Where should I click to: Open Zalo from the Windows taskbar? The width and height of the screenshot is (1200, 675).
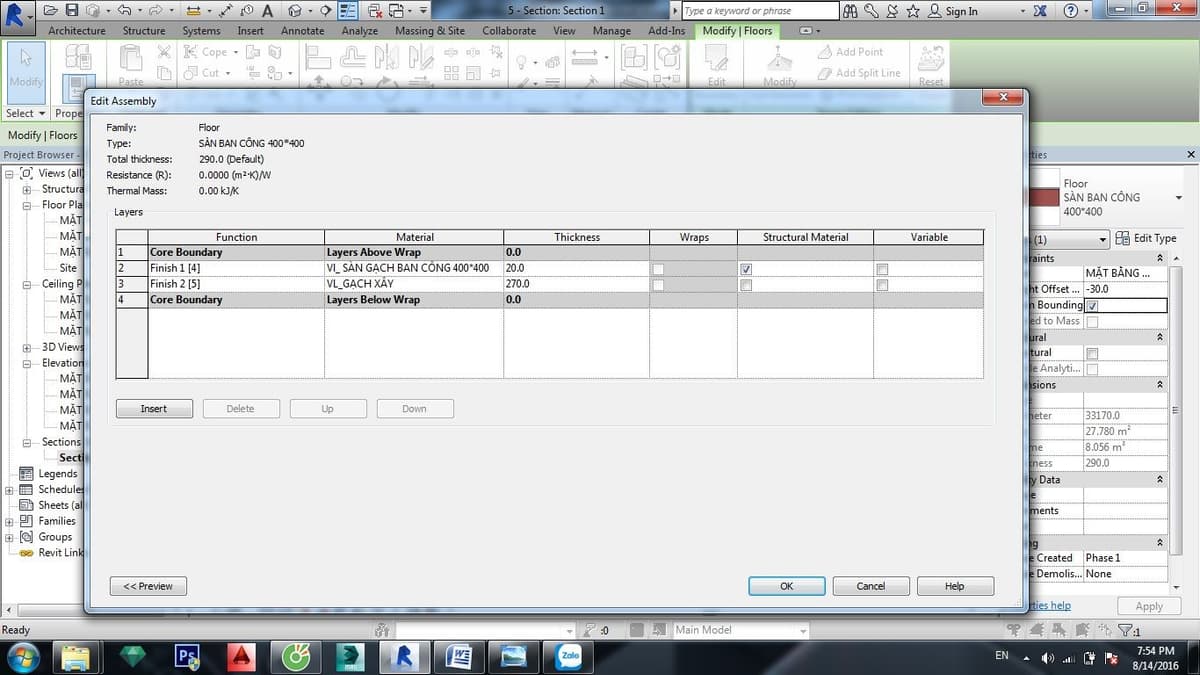(569, 657)
